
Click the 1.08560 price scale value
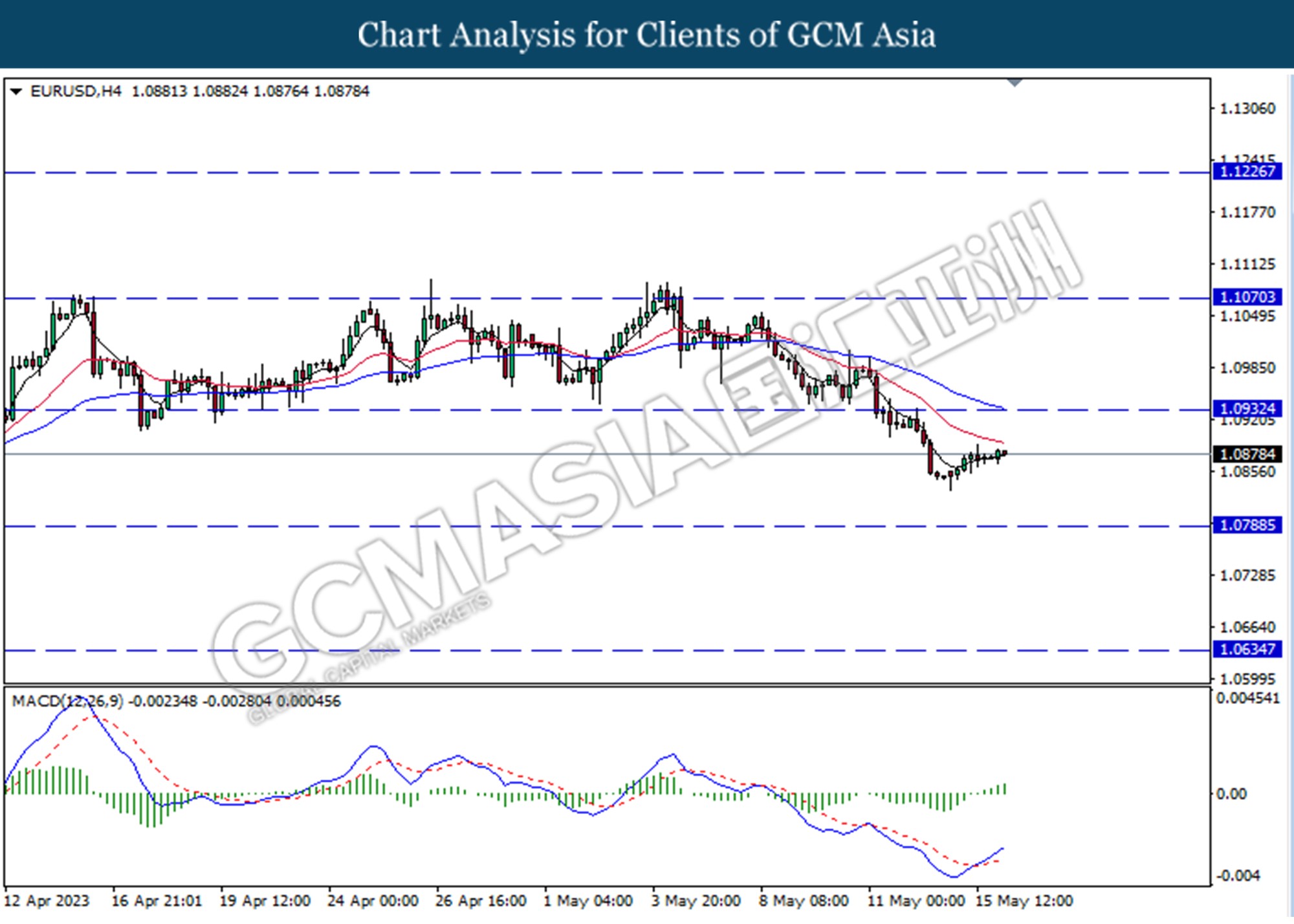(1247, 472)
